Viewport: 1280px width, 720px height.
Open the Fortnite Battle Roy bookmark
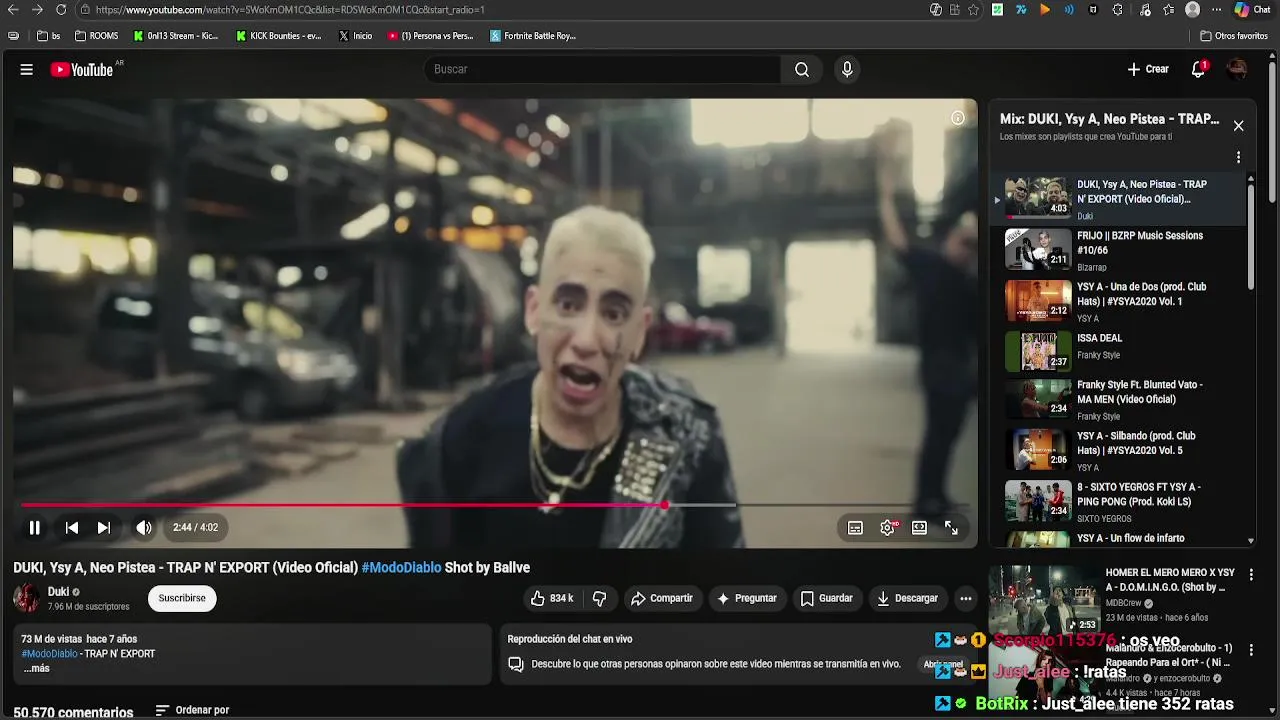(x=533, y=36)
